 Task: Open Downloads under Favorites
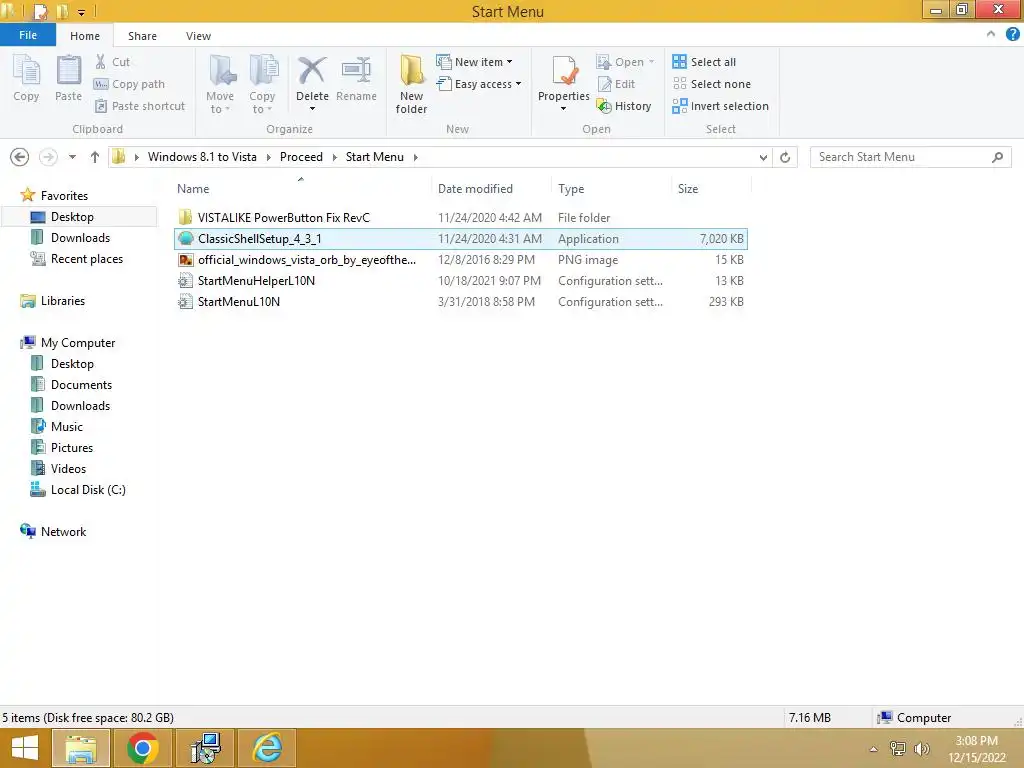tap(80, 238)
